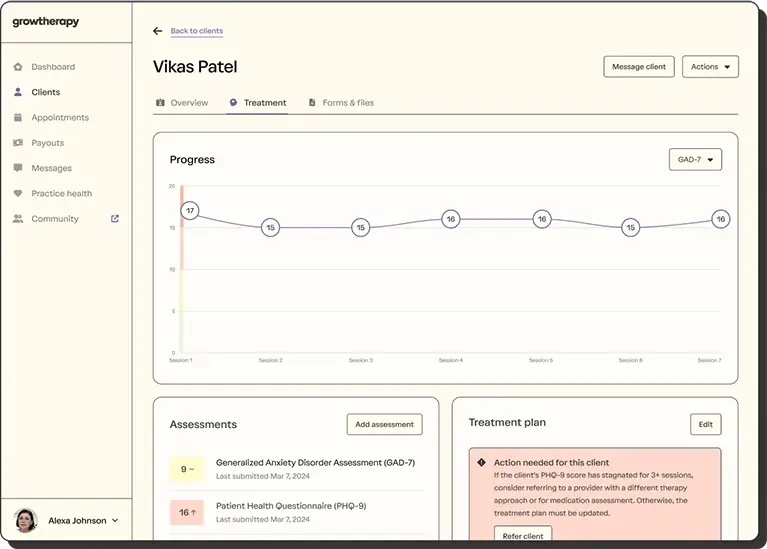
Task: Click the Payouts money icon
Action: pos(18,143)
